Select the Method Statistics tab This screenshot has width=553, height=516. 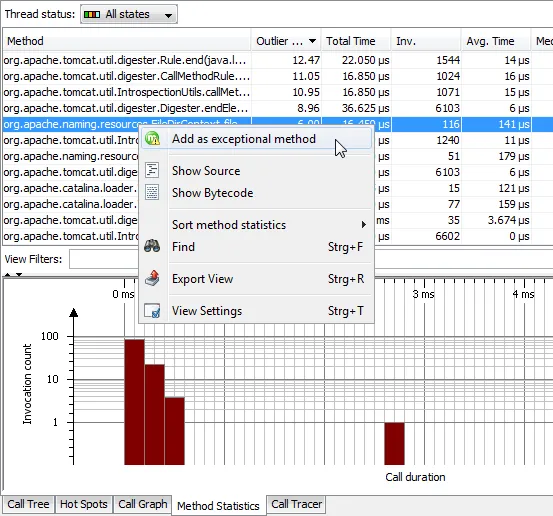tap(218, 505)
